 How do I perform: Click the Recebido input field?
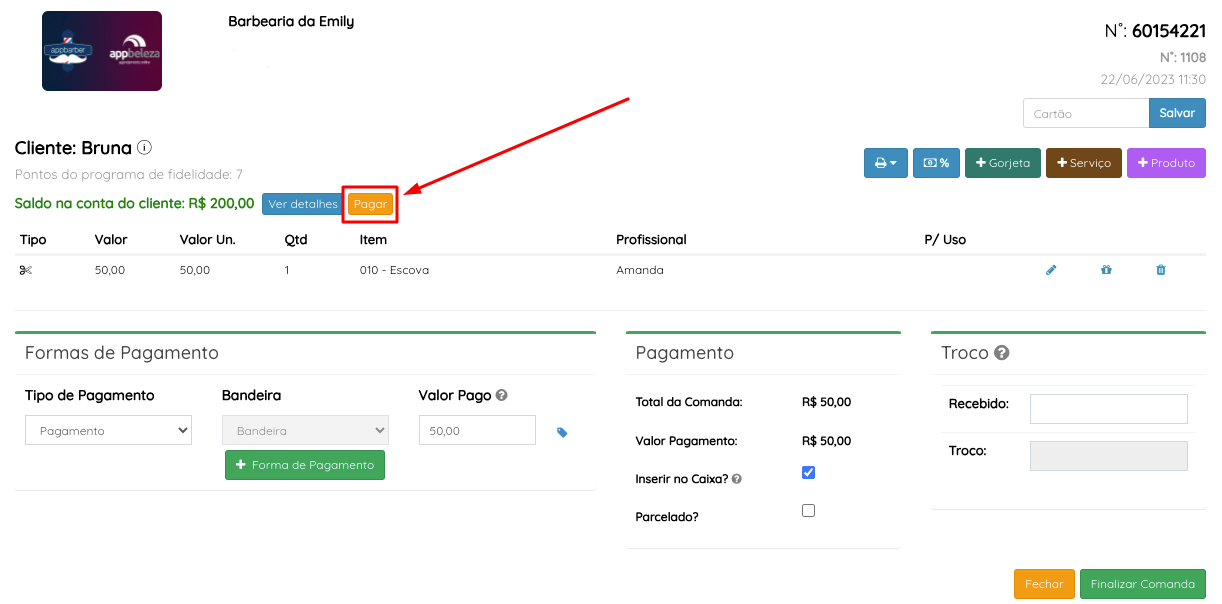click(x=1108, y=408)
